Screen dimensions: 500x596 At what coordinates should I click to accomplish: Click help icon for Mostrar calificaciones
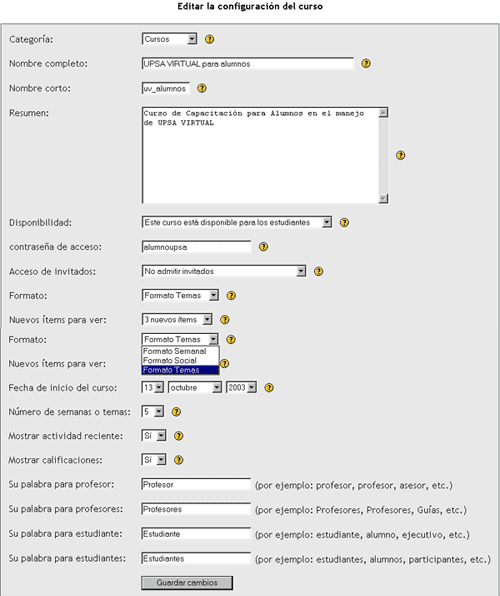178,460
